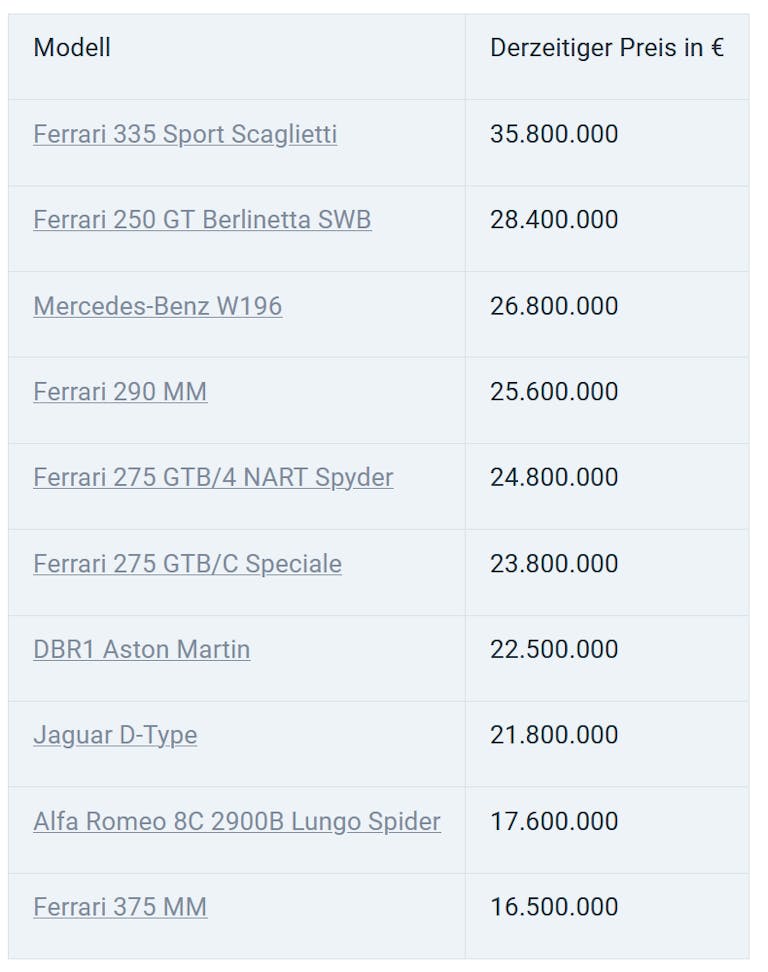Click the Ferrari 375 MM link
The height and width of the screenshot is (972, 768).
click(120, 908)
